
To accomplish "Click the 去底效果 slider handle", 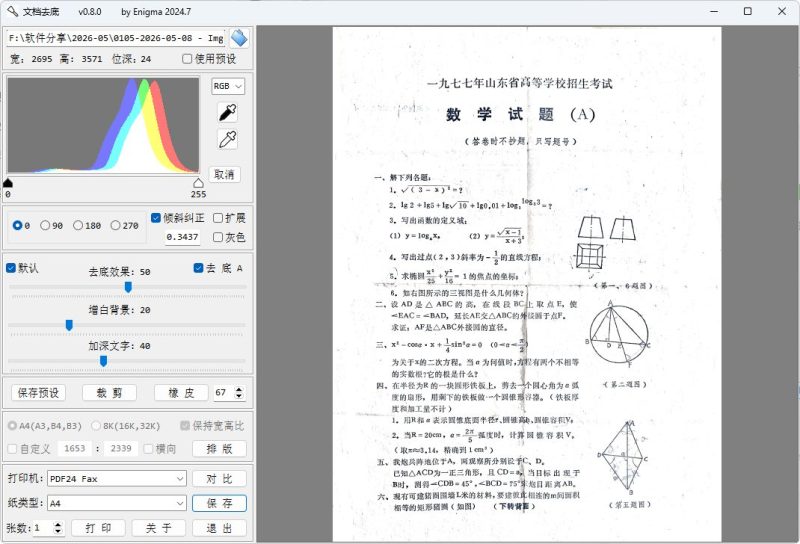I will click(x=128, y=287).
